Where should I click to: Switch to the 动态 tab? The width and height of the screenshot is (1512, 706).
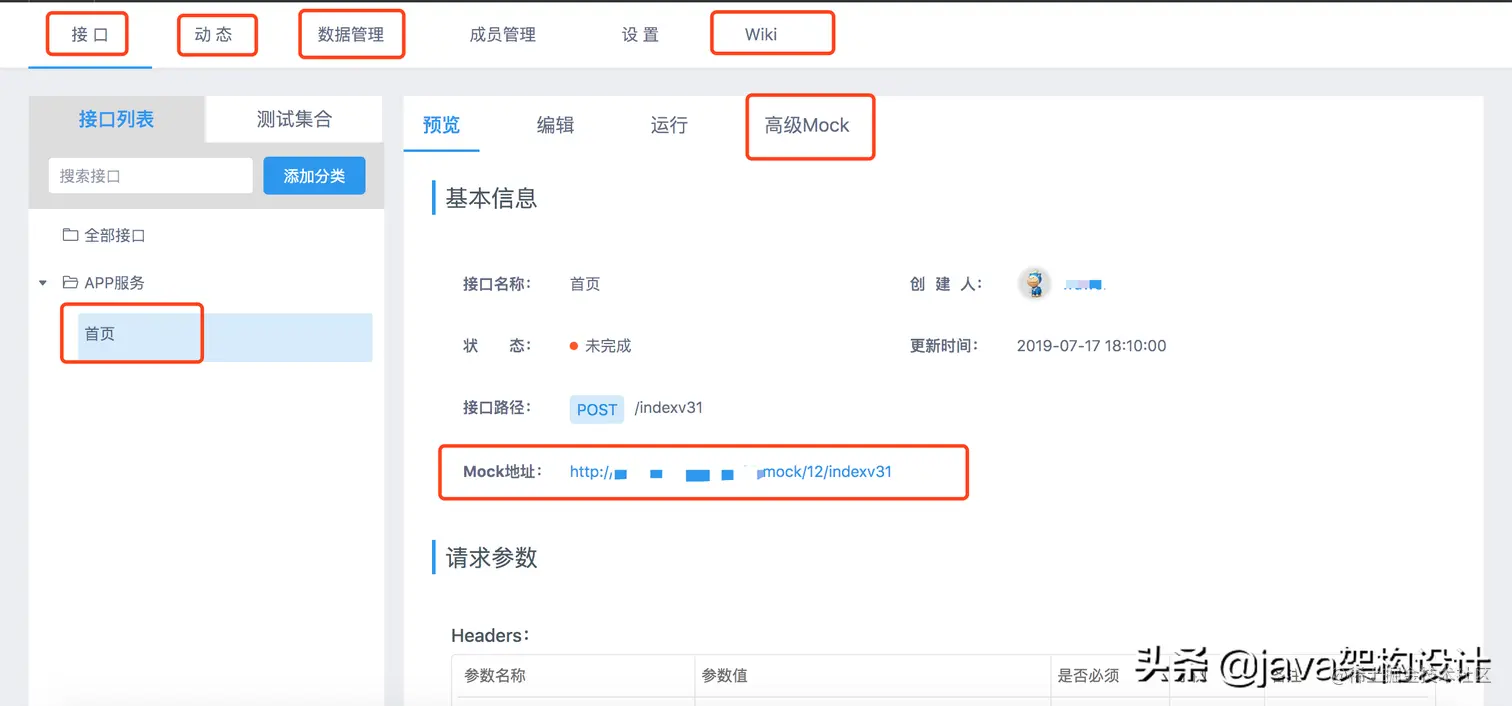click(x=216, y=33)
